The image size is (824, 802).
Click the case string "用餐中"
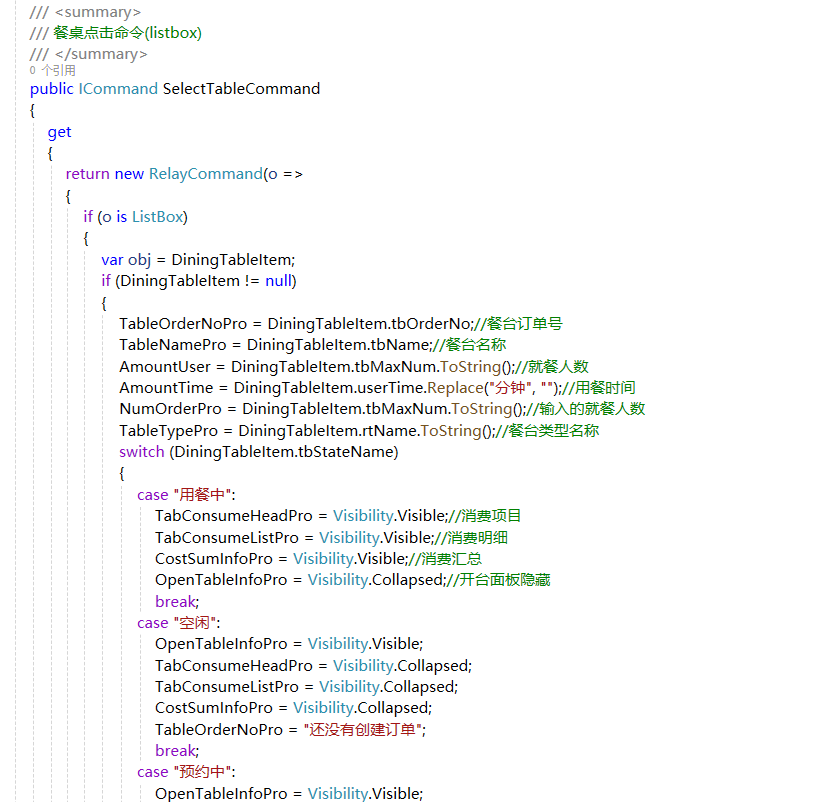[x=202, y=495]
